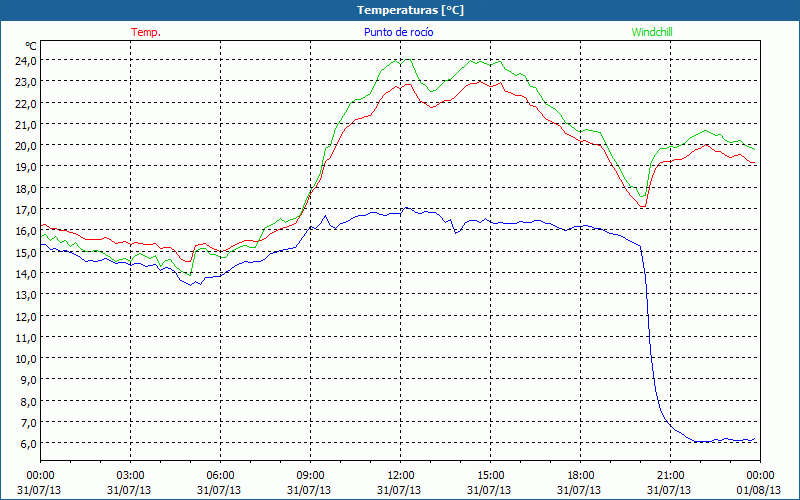Click the '23,0' y-axis value
Viewport: 800px width, 500px height.
(x=27, y=82)
